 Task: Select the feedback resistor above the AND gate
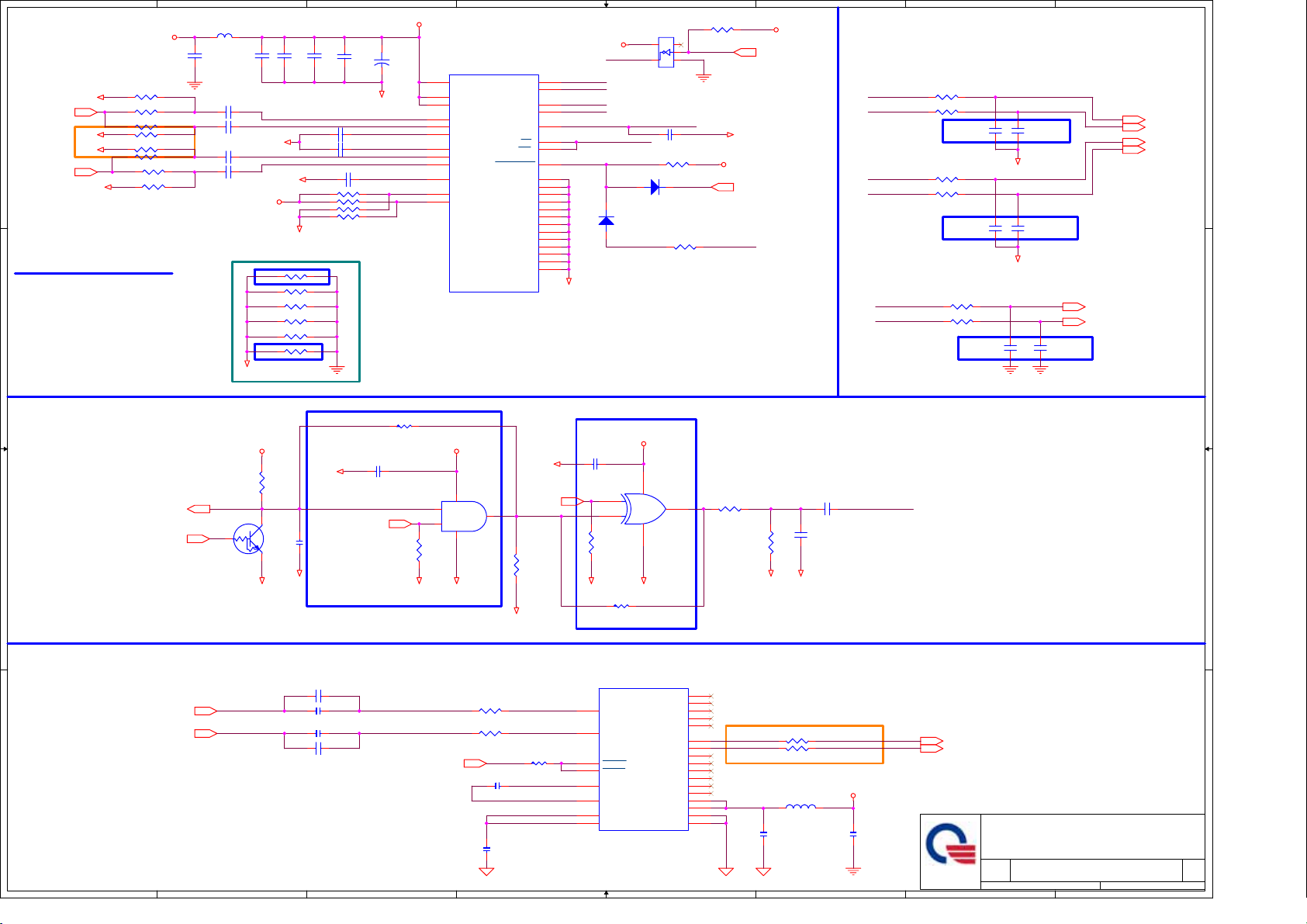tap(404, 426)
